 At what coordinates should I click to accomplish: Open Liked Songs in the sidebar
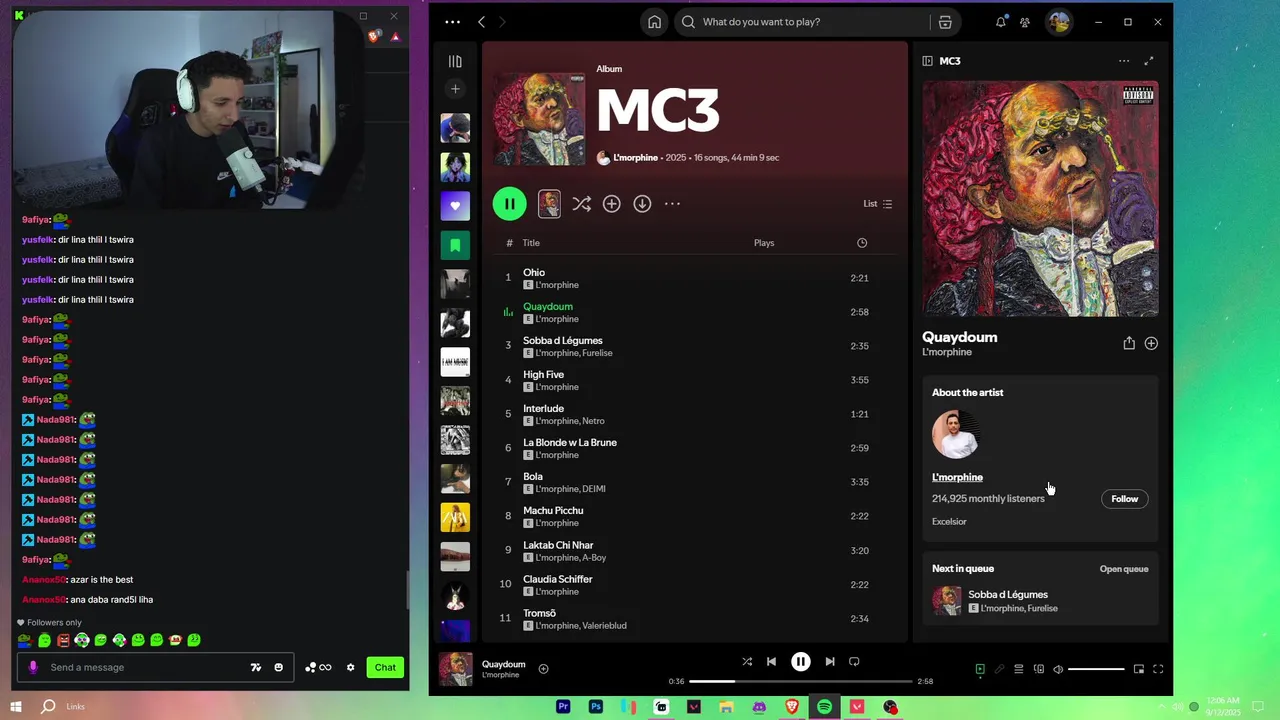[x=455, y=206]
